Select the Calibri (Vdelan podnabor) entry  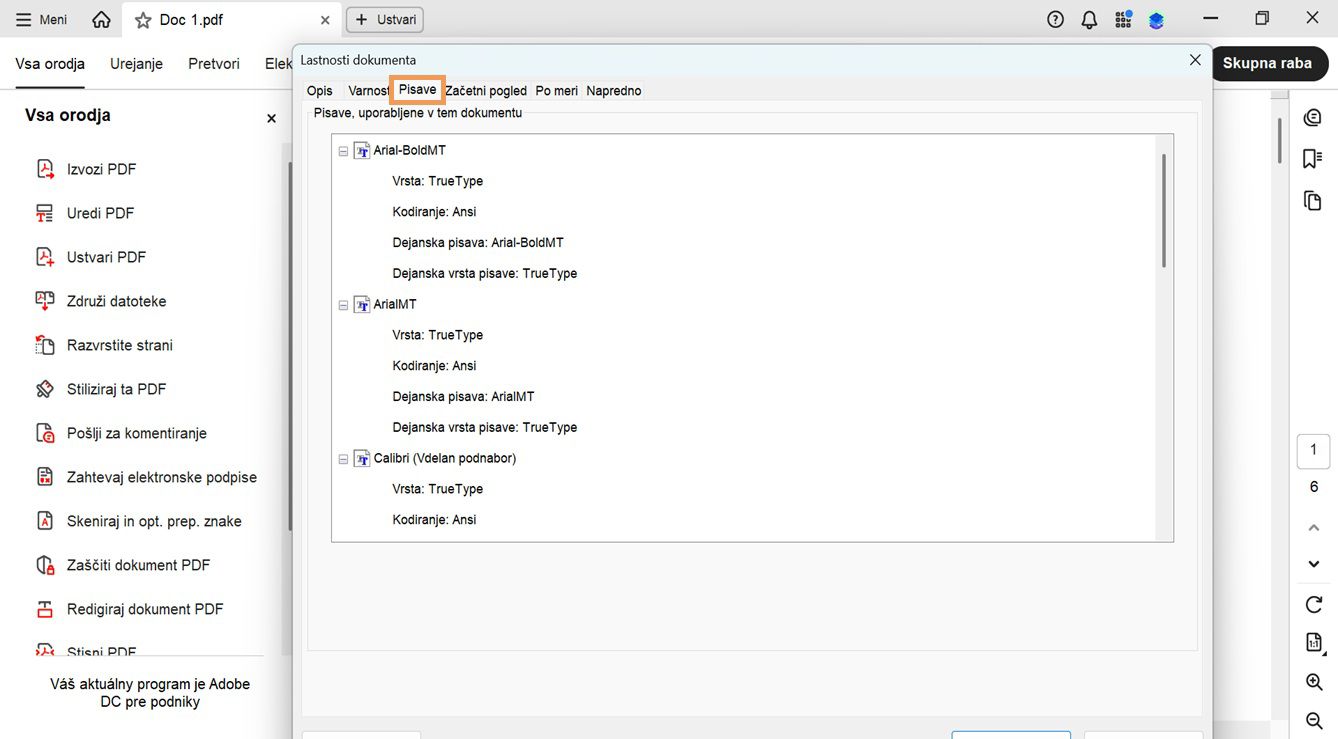pyautogui.click(x=445, y=459)
